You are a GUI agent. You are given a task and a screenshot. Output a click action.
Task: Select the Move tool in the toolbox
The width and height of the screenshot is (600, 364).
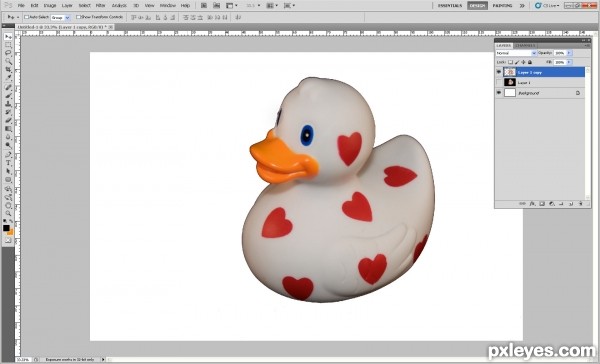8,36
